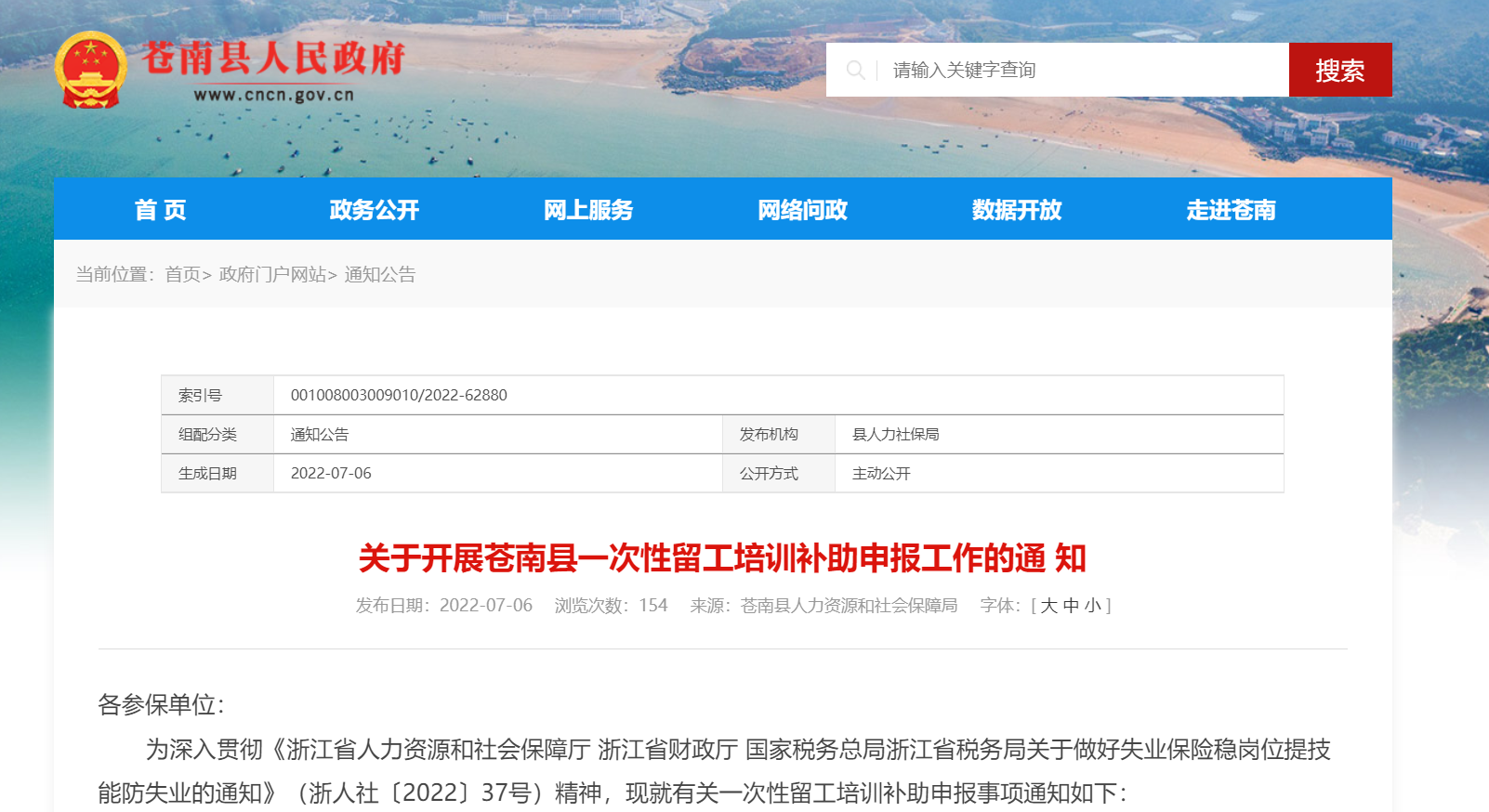Go to 首页 in the breadcrumb
The width and height of the screenshot is (1489, 812).
[x=183, y=274]
